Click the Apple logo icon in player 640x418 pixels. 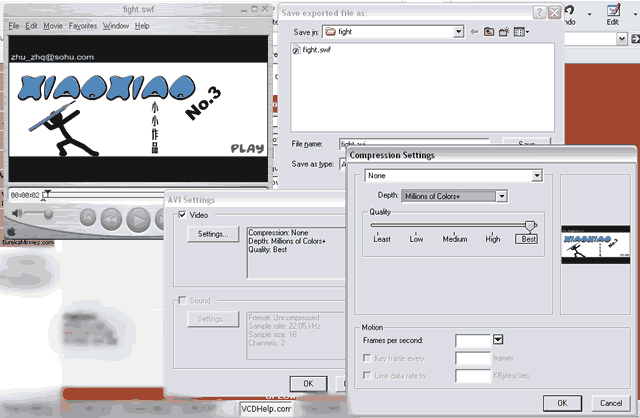11,231
